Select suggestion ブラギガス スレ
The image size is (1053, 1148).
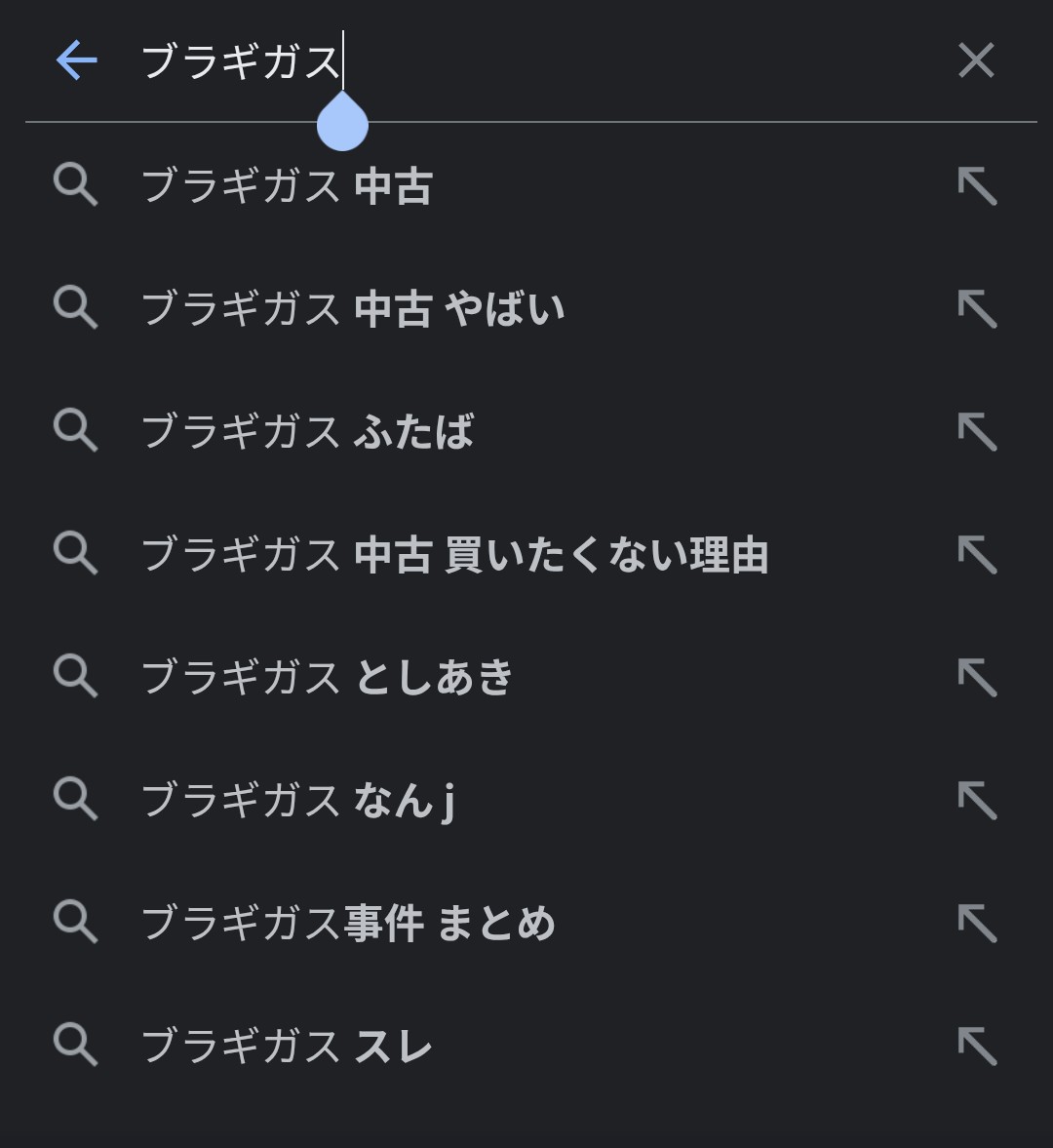pyautogui.click(x=287, y=1046)
